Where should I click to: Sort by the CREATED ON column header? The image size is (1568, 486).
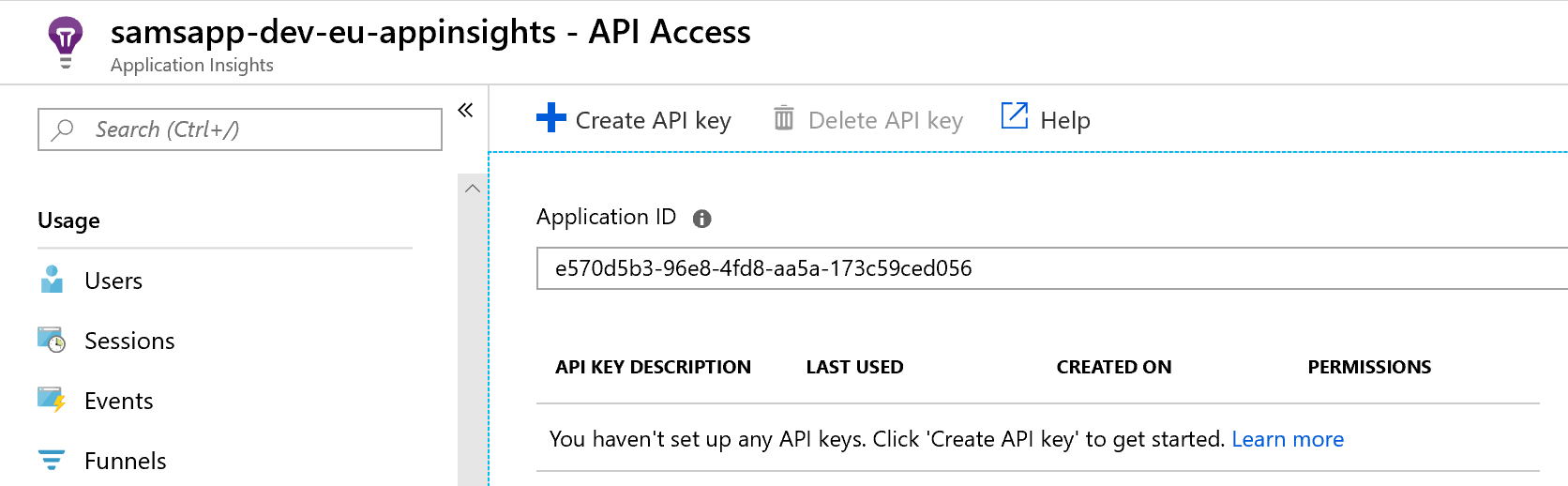1113,367
